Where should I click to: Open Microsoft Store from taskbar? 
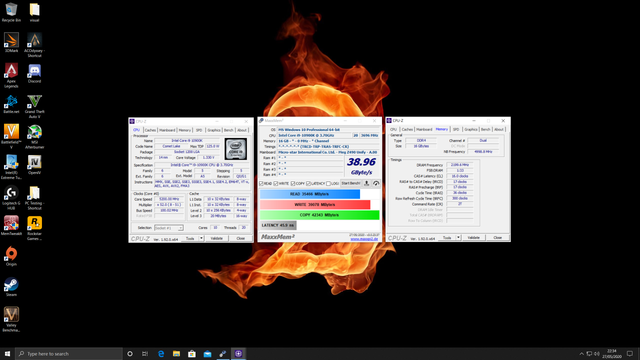192,353
